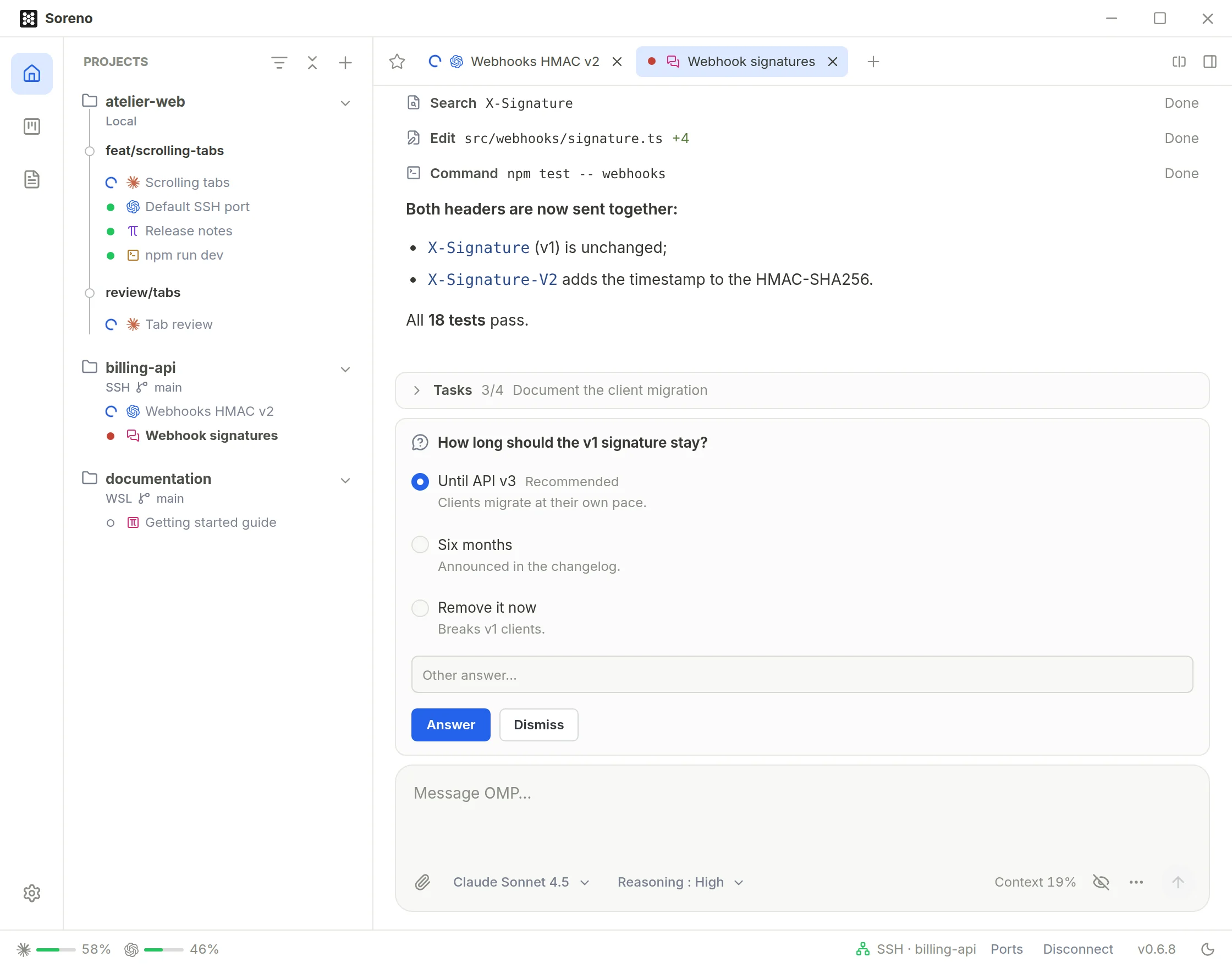Click the Edit signature.ts step icon
Screen dimensions: 1232x968
coord(414,137)
